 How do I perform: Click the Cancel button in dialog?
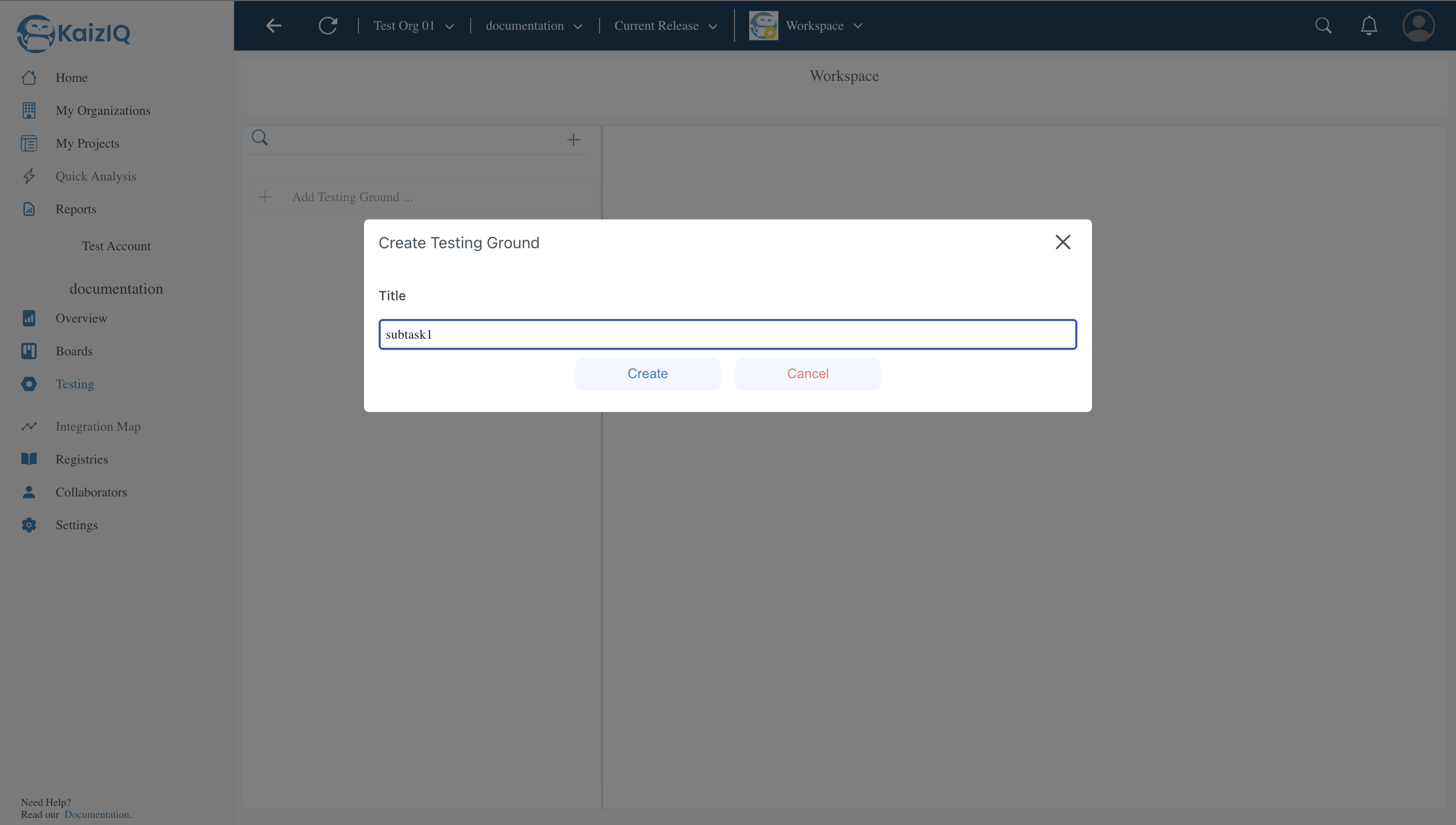(808, 374)
